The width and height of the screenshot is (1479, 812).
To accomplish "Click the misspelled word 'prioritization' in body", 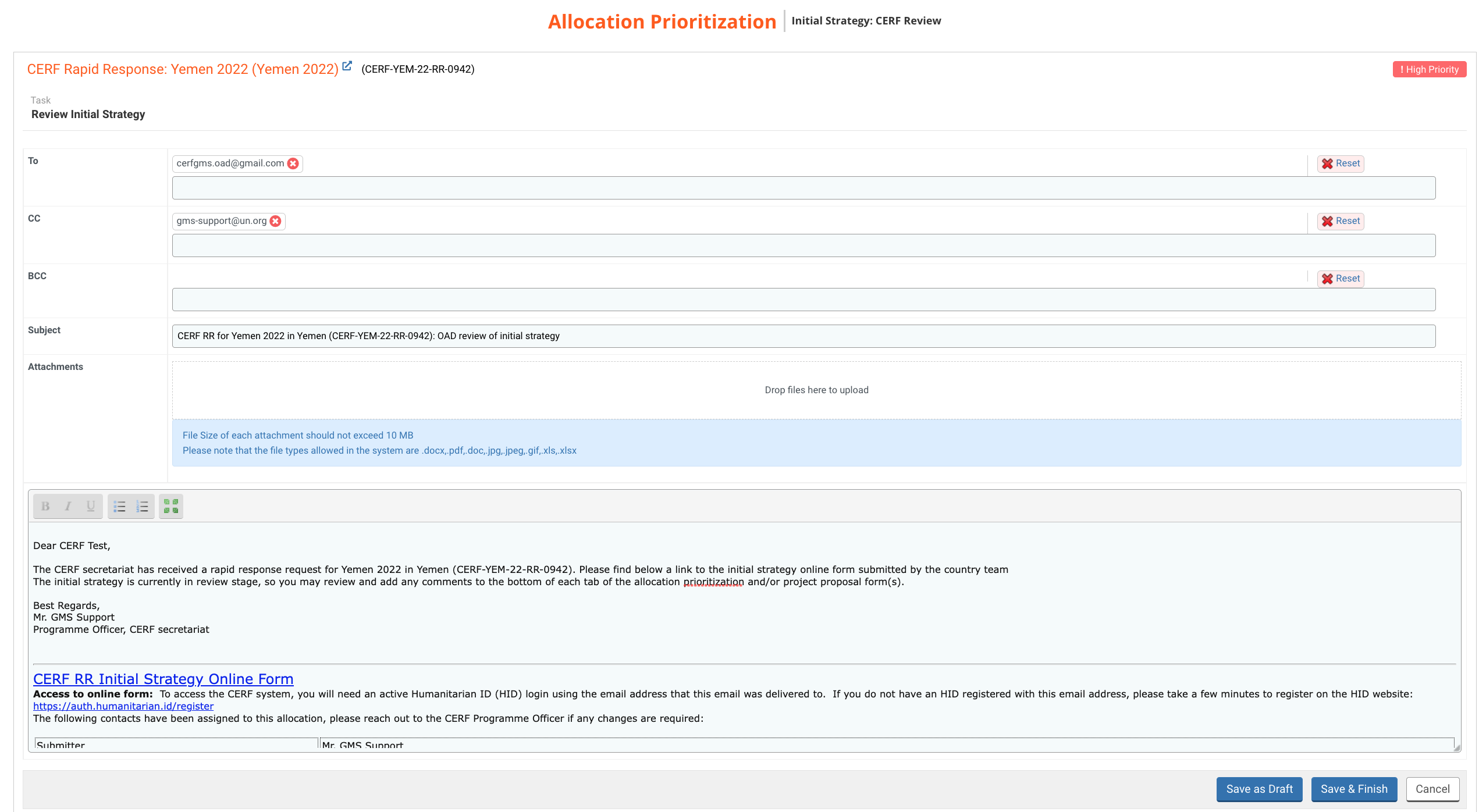I will click(x=713, y=582).
